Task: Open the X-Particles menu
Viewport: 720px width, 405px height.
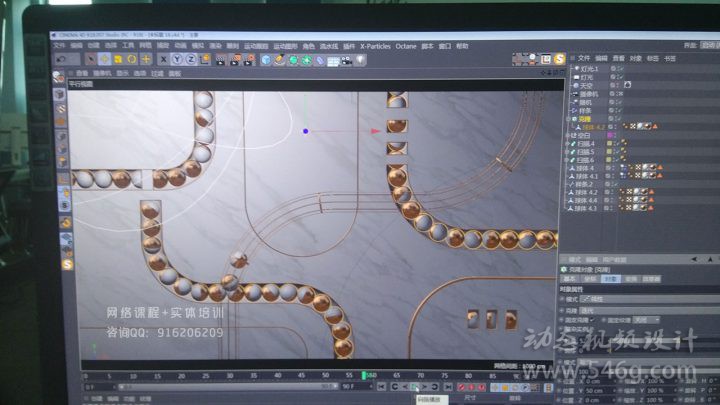Action: (376, 46)
